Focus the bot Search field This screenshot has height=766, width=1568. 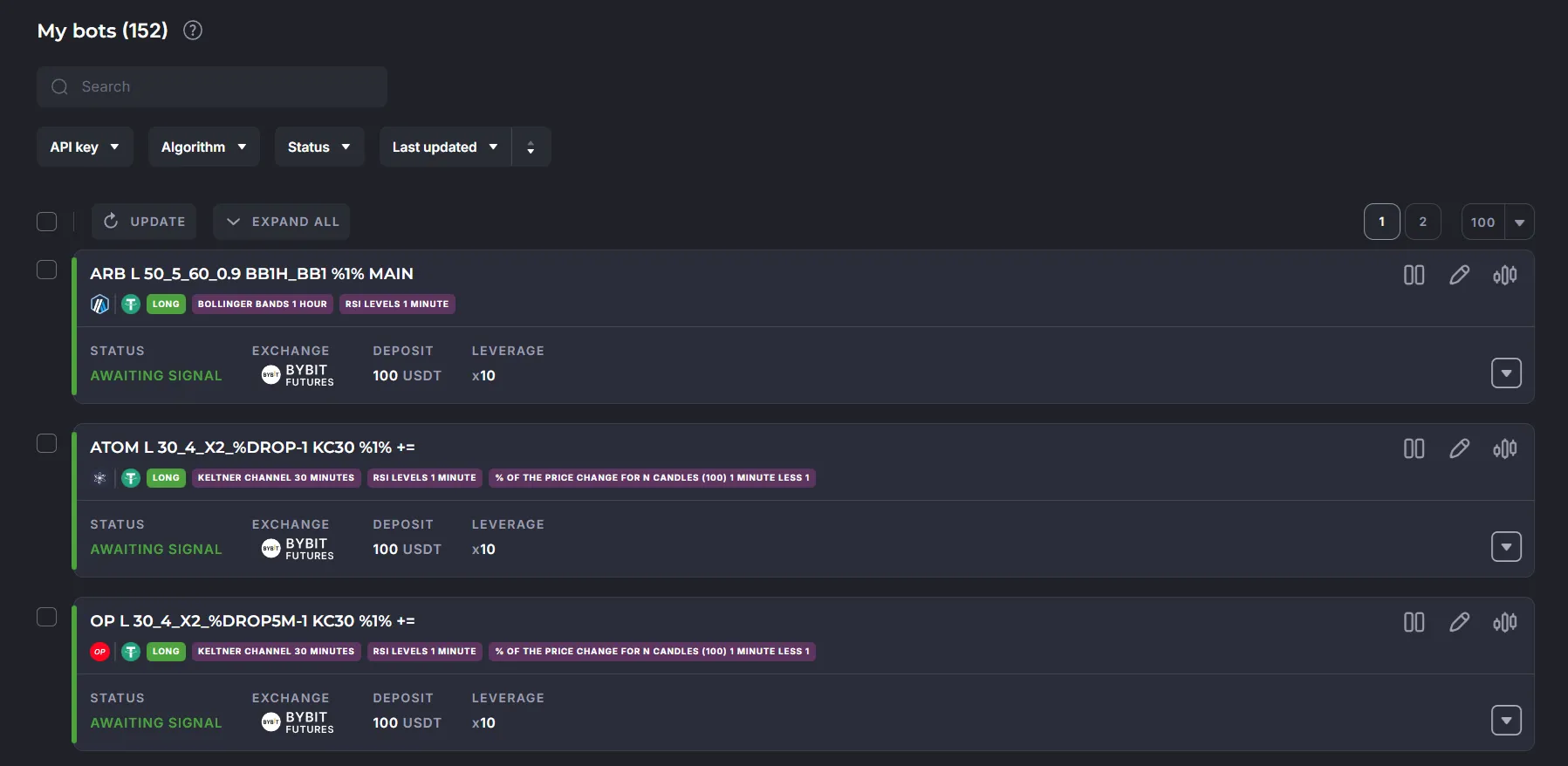click(x=212, y=87)
